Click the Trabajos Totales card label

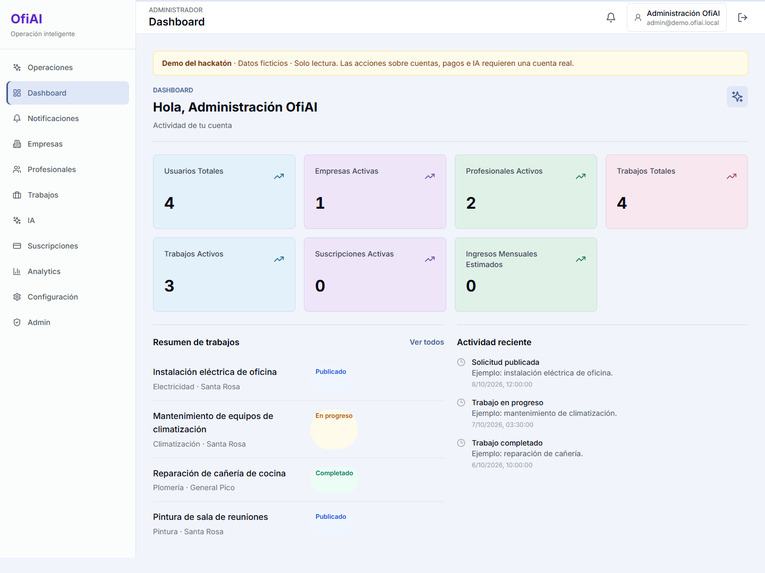coord(646,171)
